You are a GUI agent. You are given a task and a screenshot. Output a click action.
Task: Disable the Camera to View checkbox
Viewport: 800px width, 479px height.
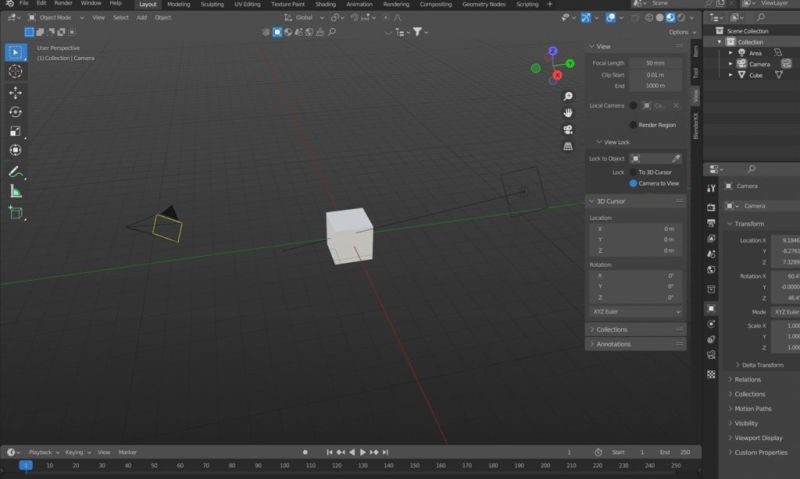[633, 183]
